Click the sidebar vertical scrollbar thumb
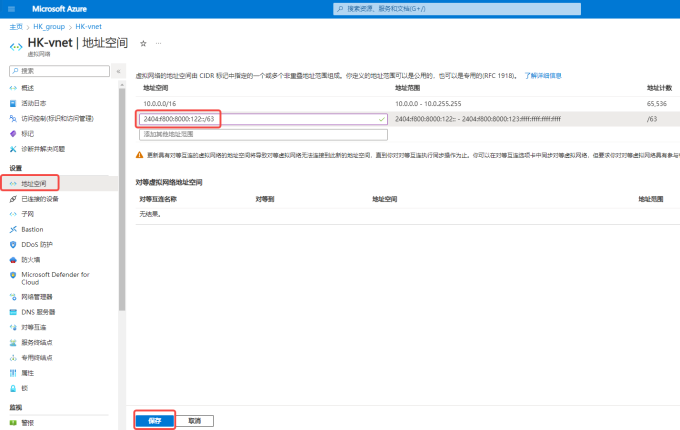Screen dimensions: 680x430 pos(122,199)
